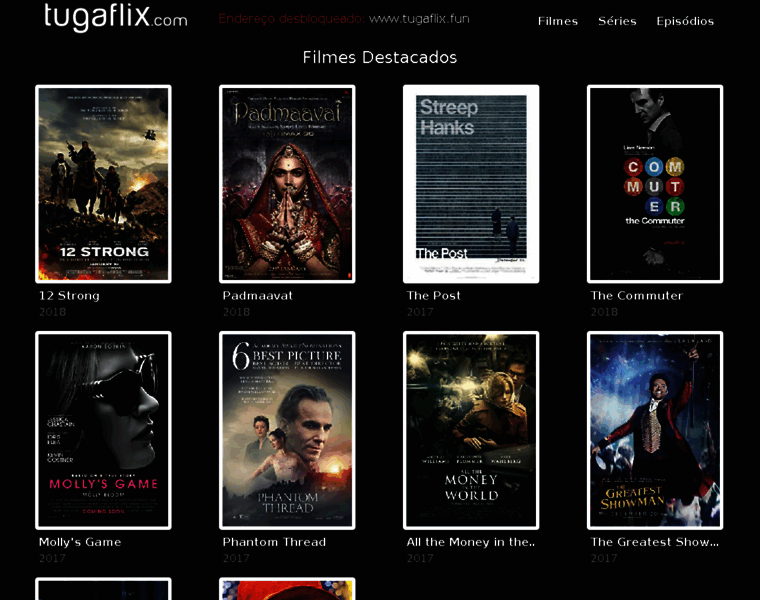Click the 'Filmes Destacados' heading
Image resolution: width=760 pixels, height=600 pixels.
tap(380, 57)
